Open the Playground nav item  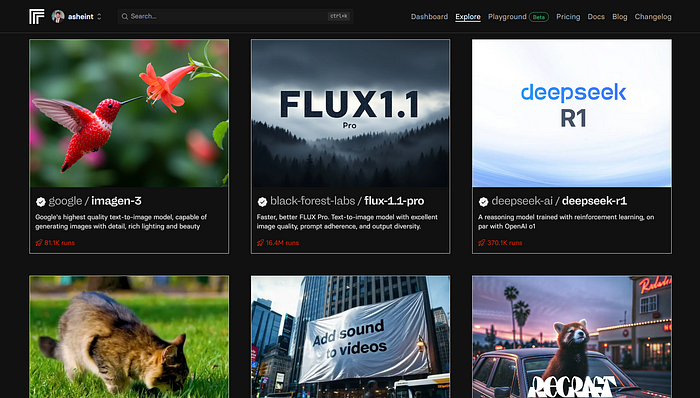(x=507, y=17)
